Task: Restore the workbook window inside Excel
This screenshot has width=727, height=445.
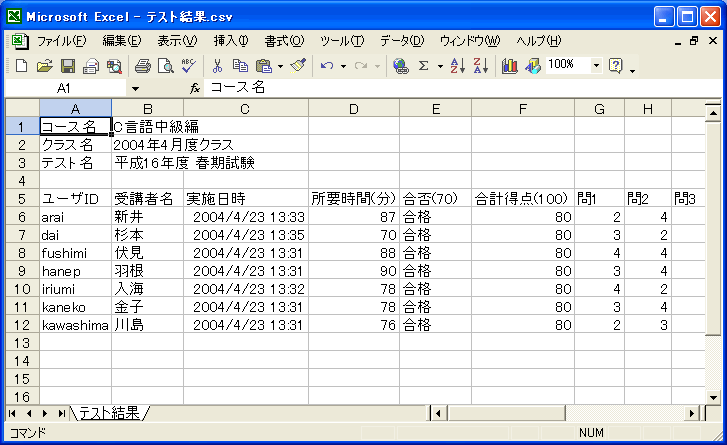Action: [694, 41]
